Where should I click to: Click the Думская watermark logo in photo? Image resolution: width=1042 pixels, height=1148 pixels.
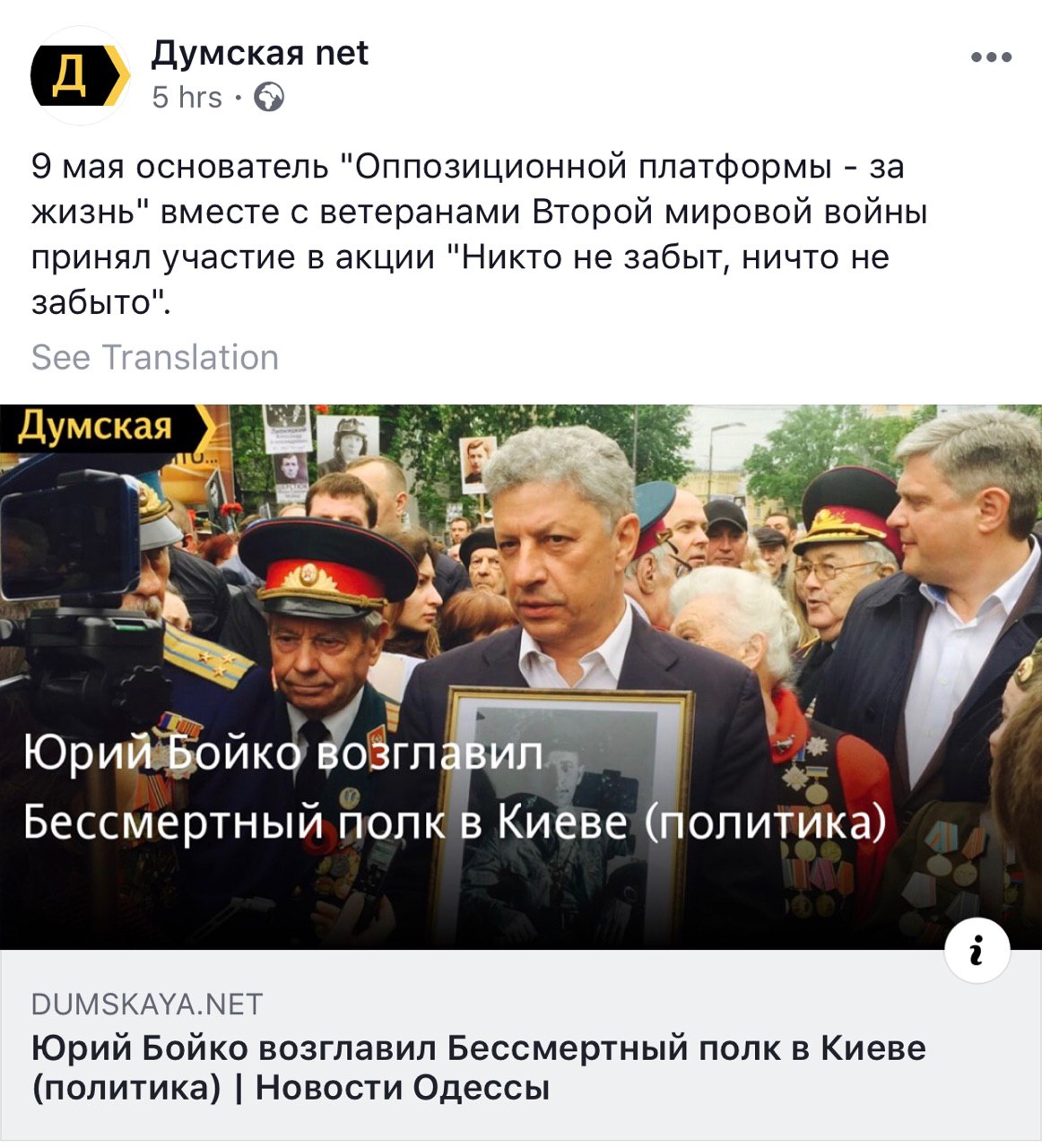(x=108, y=428)
